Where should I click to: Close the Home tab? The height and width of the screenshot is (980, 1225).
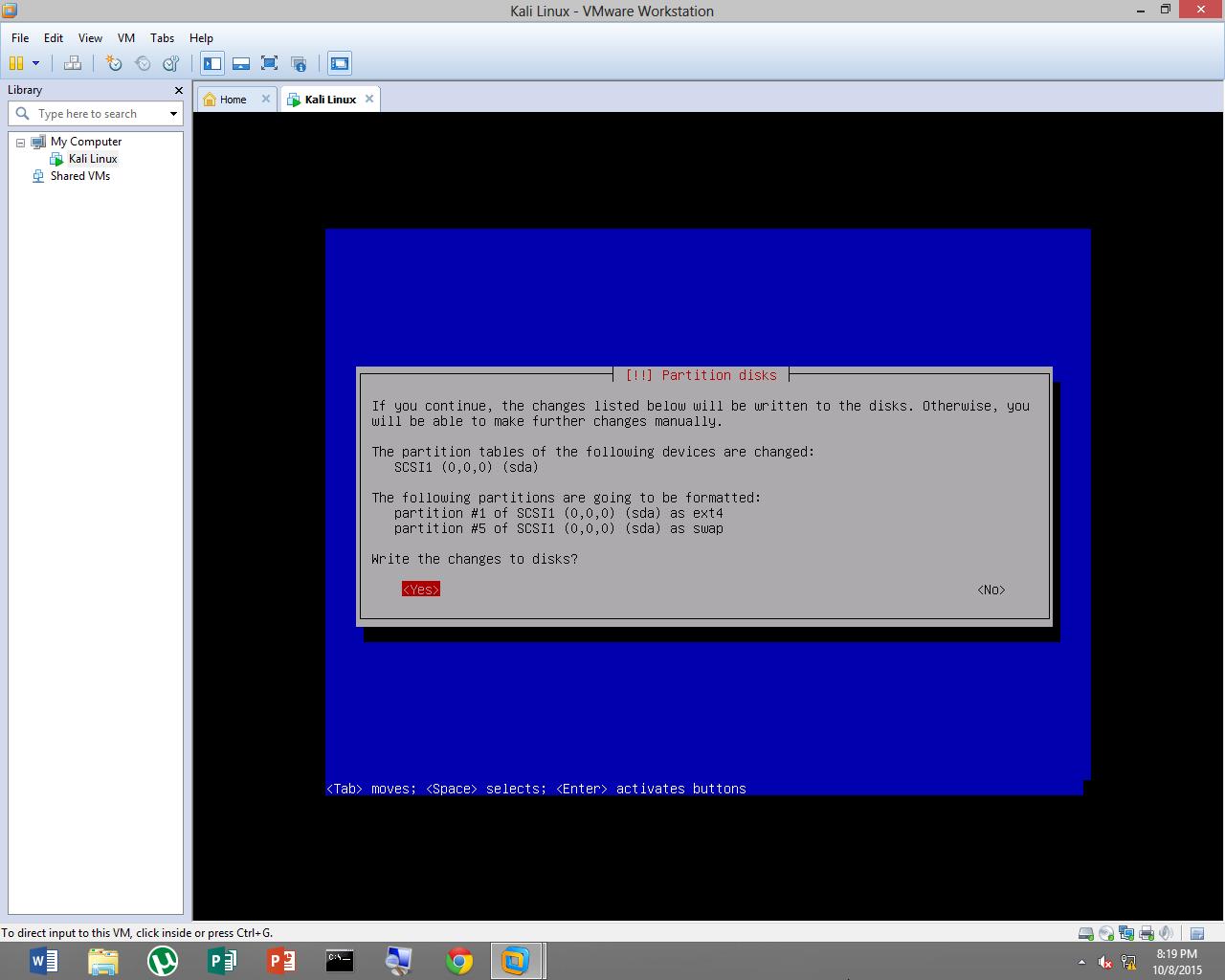click(x=266, y=99)
